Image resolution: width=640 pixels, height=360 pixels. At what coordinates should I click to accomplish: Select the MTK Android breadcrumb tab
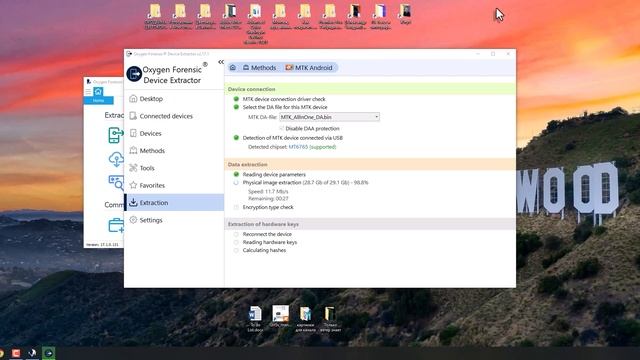(309, 68)
